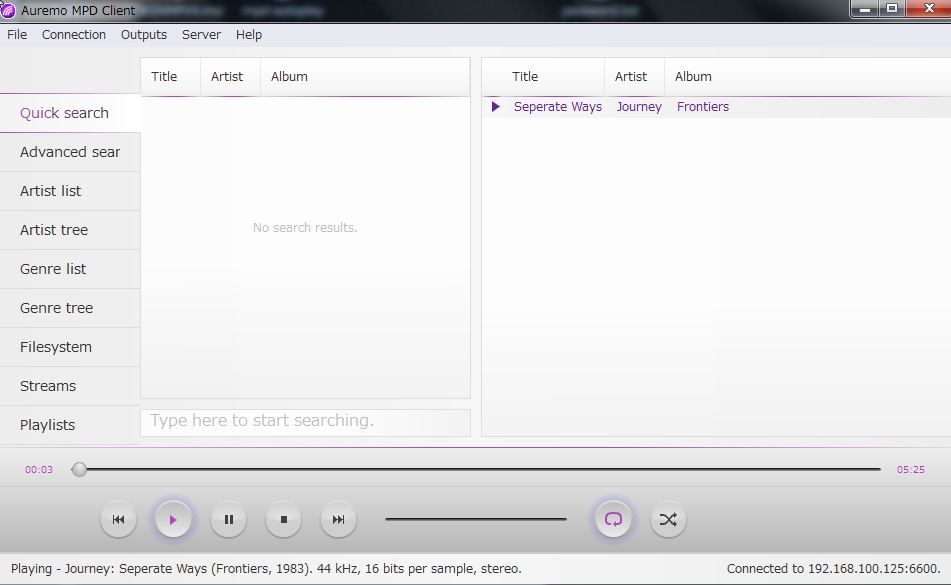Click the Auremo app icon in title bar
The image size is (951, 585).
[x=7, y=10]
